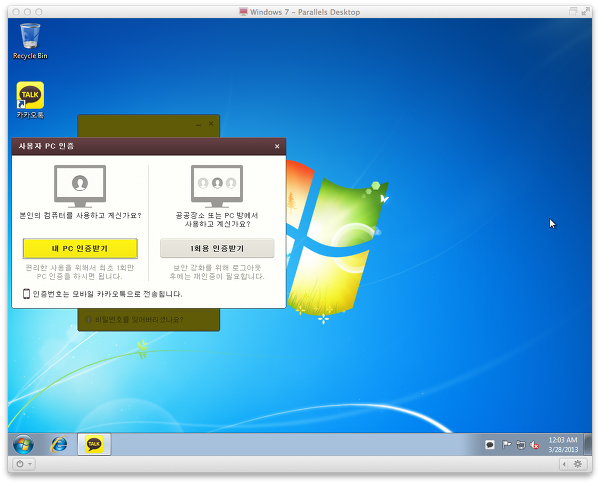Click the text 인증번호는 모바일 카카오톡으로 전송됩니다.

pos(108,294)
